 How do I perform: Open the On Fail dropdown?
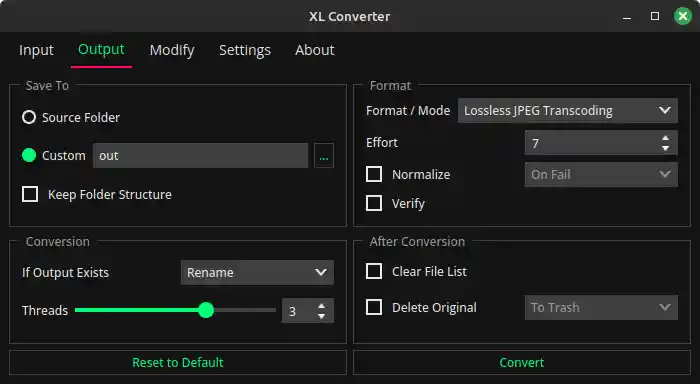click(601, 175)
